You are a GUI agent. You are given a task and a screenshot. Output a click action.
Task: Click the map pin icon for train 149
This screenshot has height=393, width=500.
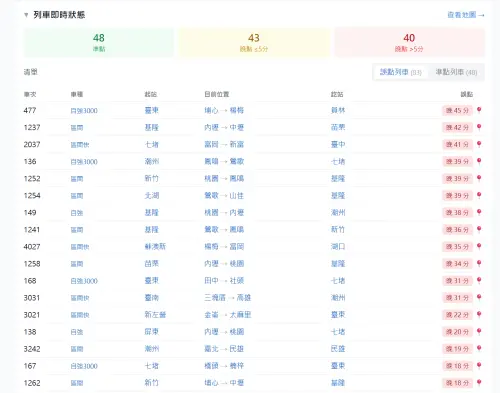coord(479,212)
